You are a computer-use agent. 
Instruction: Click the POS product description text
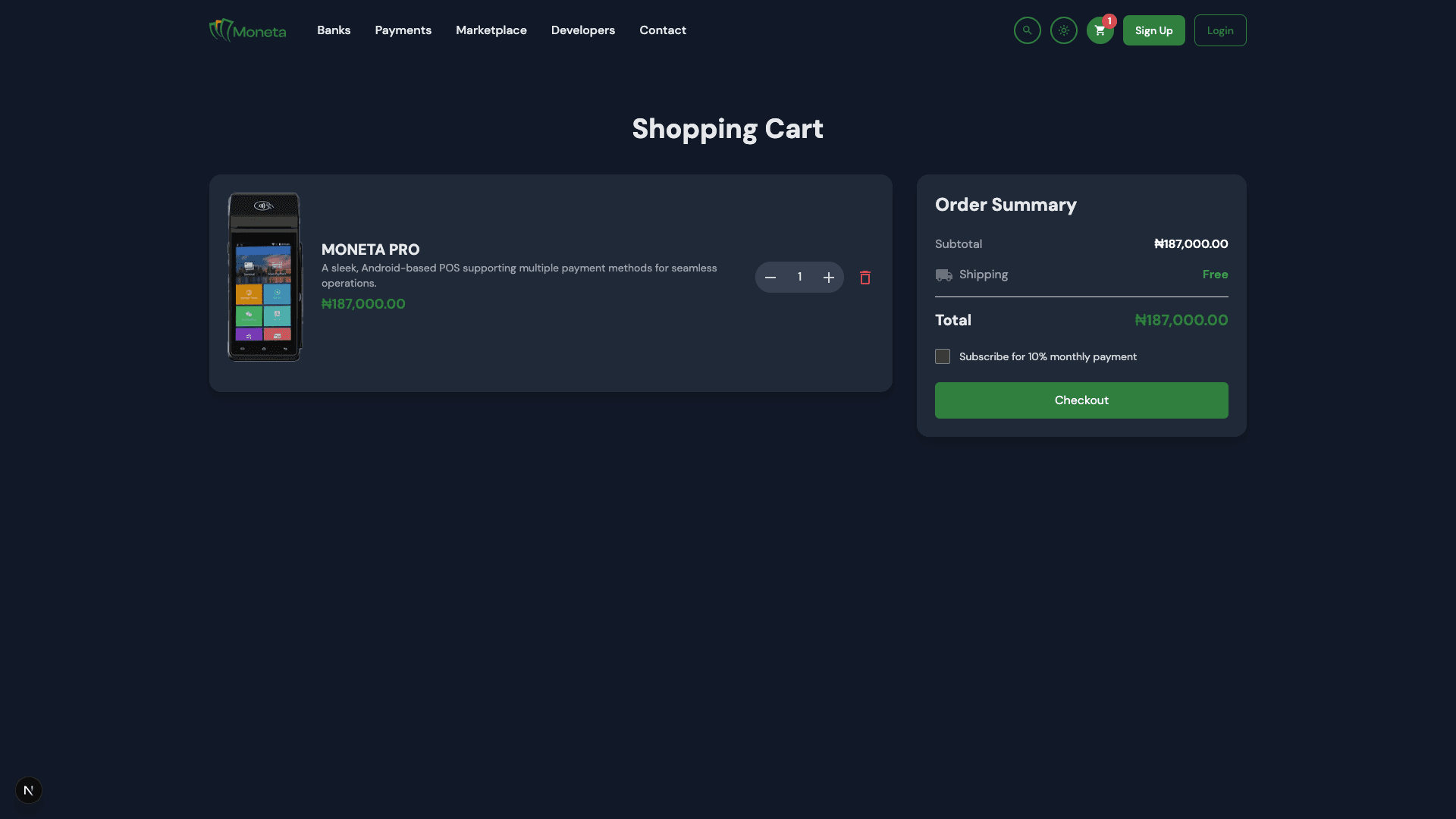click(519, 275)
